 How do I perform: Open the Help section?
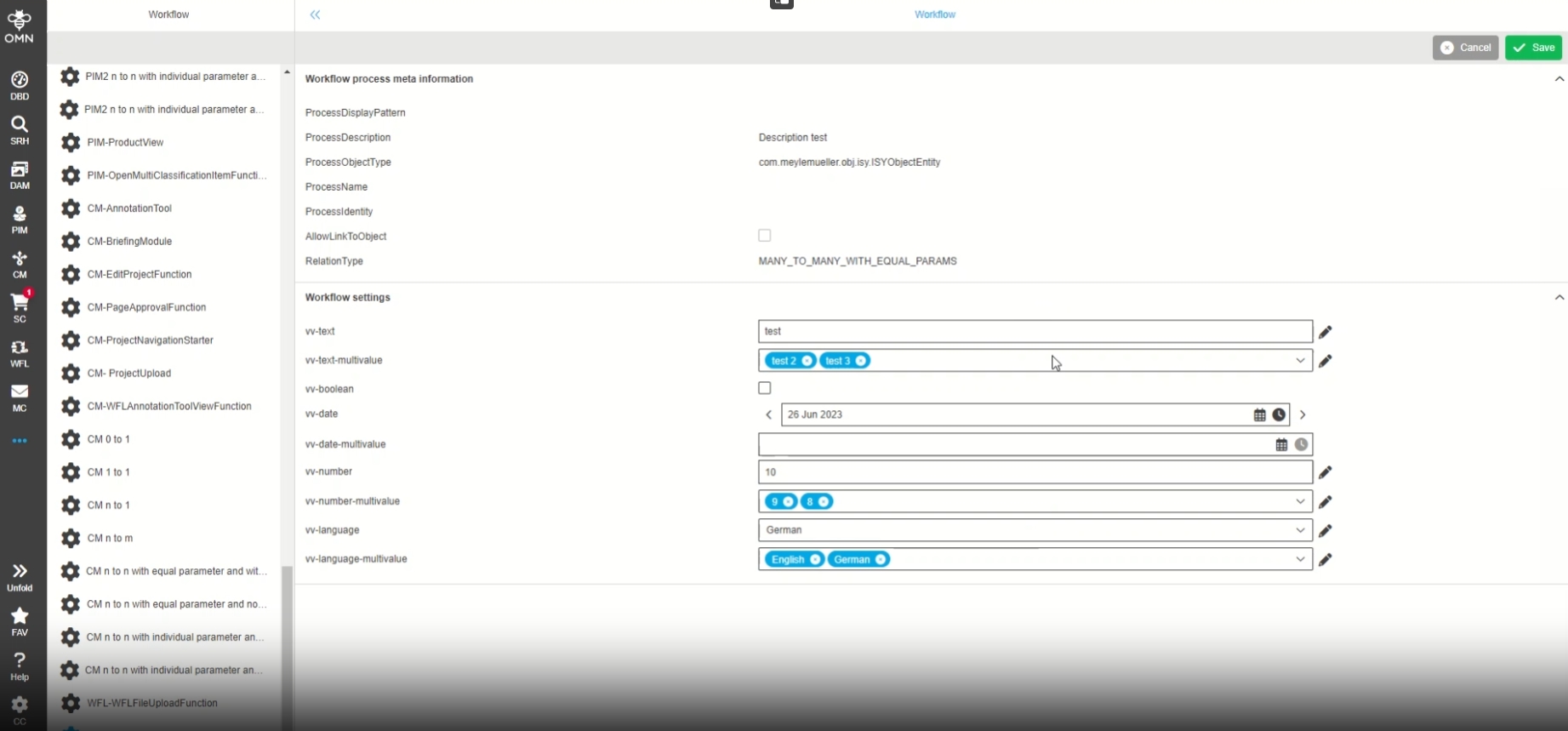coord(20,666)
